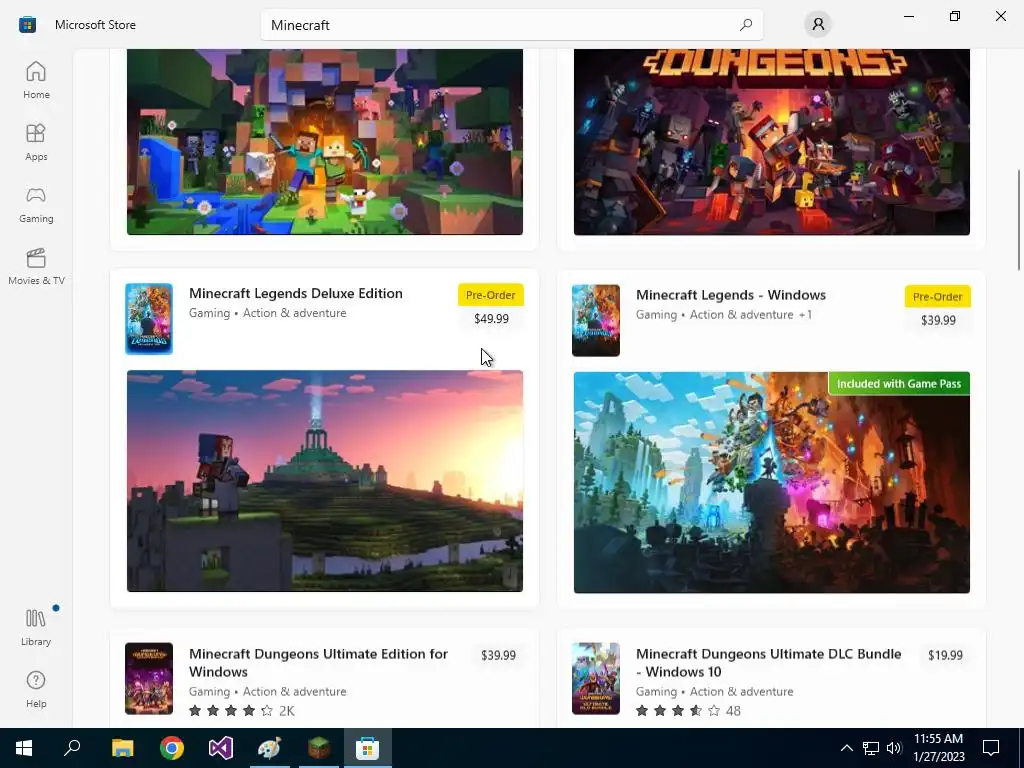The image size is (1024, 768).
Task: Click $39.99 price of Minecraft Legends - Windows
Action: click(x=938, y=320)
